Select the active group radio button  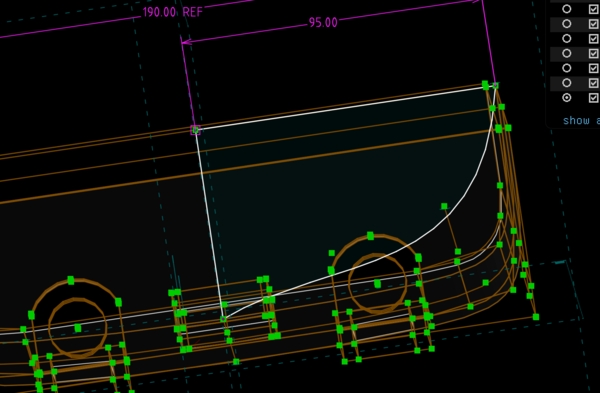pos(567,98)
